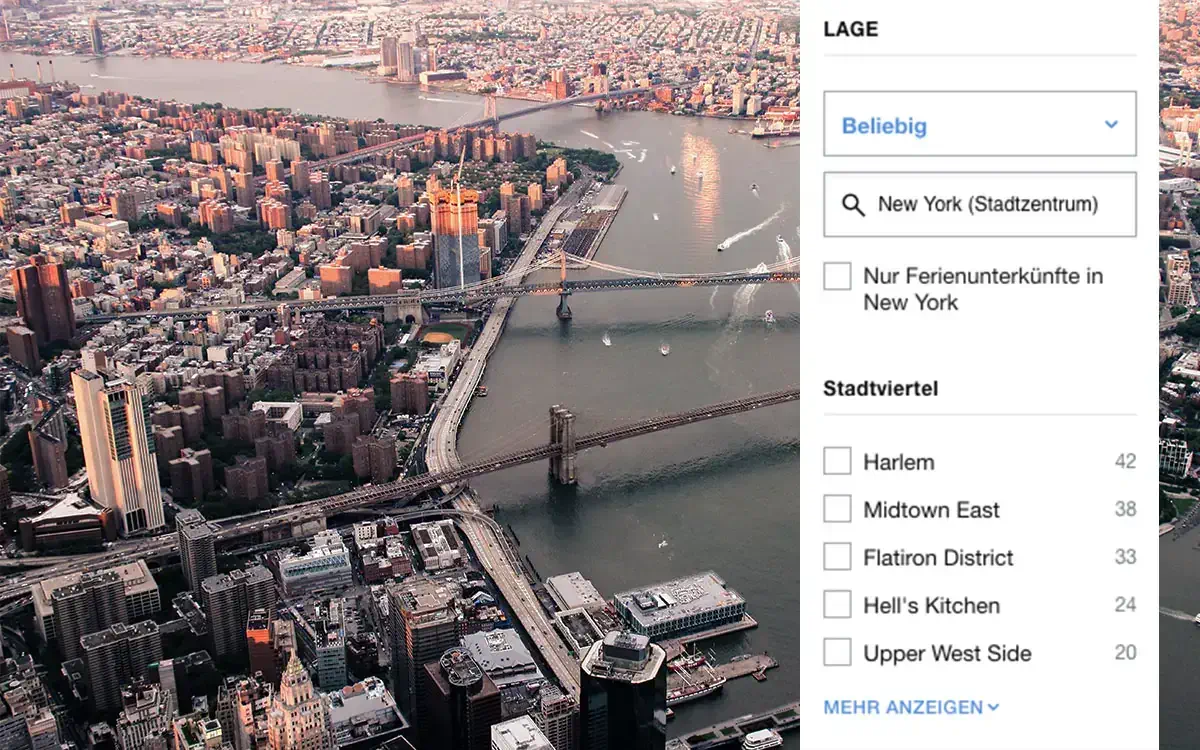The height and width of the screenshot is (750, 1200).
Task: Click the search magnifier icon
Action: (x=853, y=205)
